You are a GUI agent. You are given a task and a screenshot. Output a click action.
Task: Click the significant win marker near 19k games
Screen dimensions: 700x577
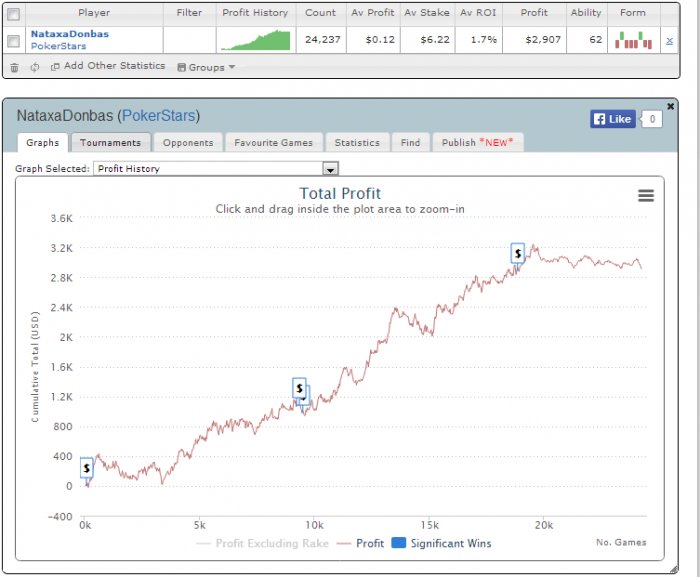point(517,253)
